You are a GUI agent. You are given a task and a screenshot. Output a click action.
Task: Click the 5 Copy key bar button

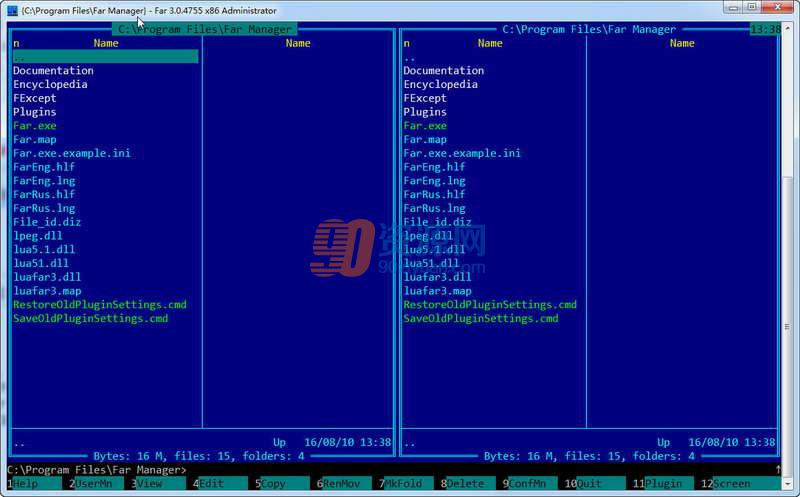282,483
